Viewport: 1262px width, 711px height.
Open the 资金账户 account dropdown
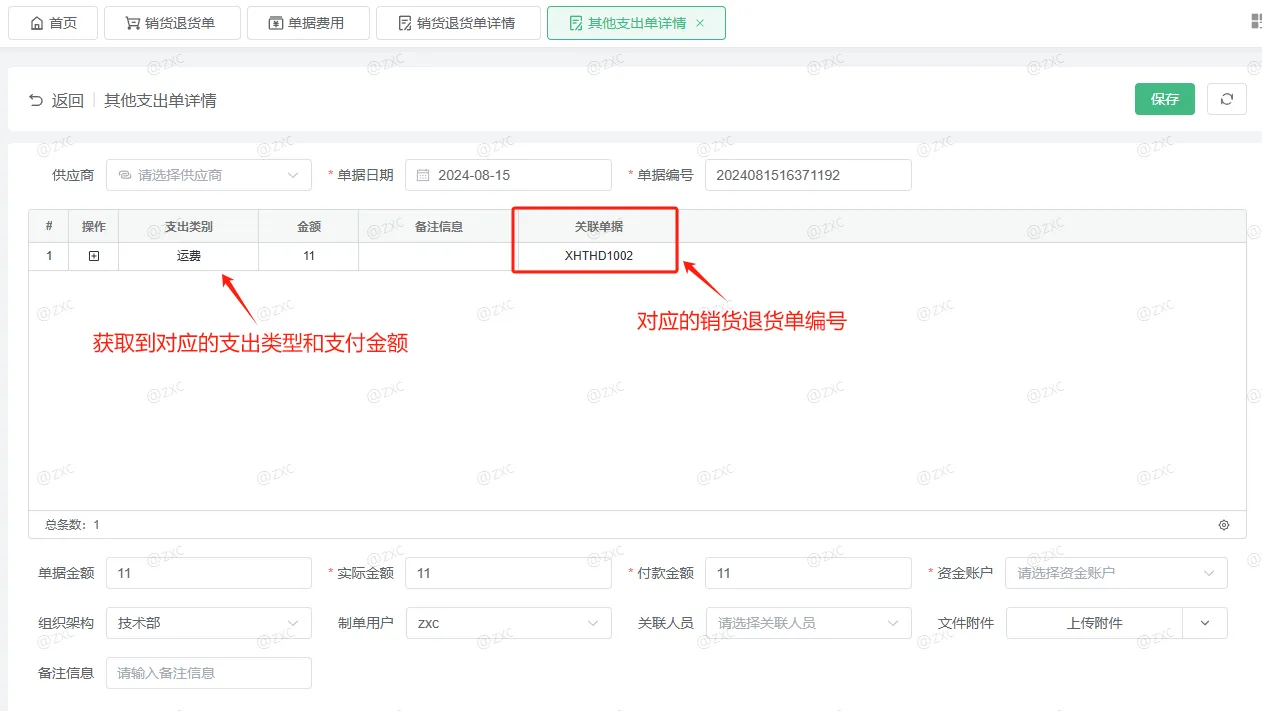click(x=1116, y=573)
